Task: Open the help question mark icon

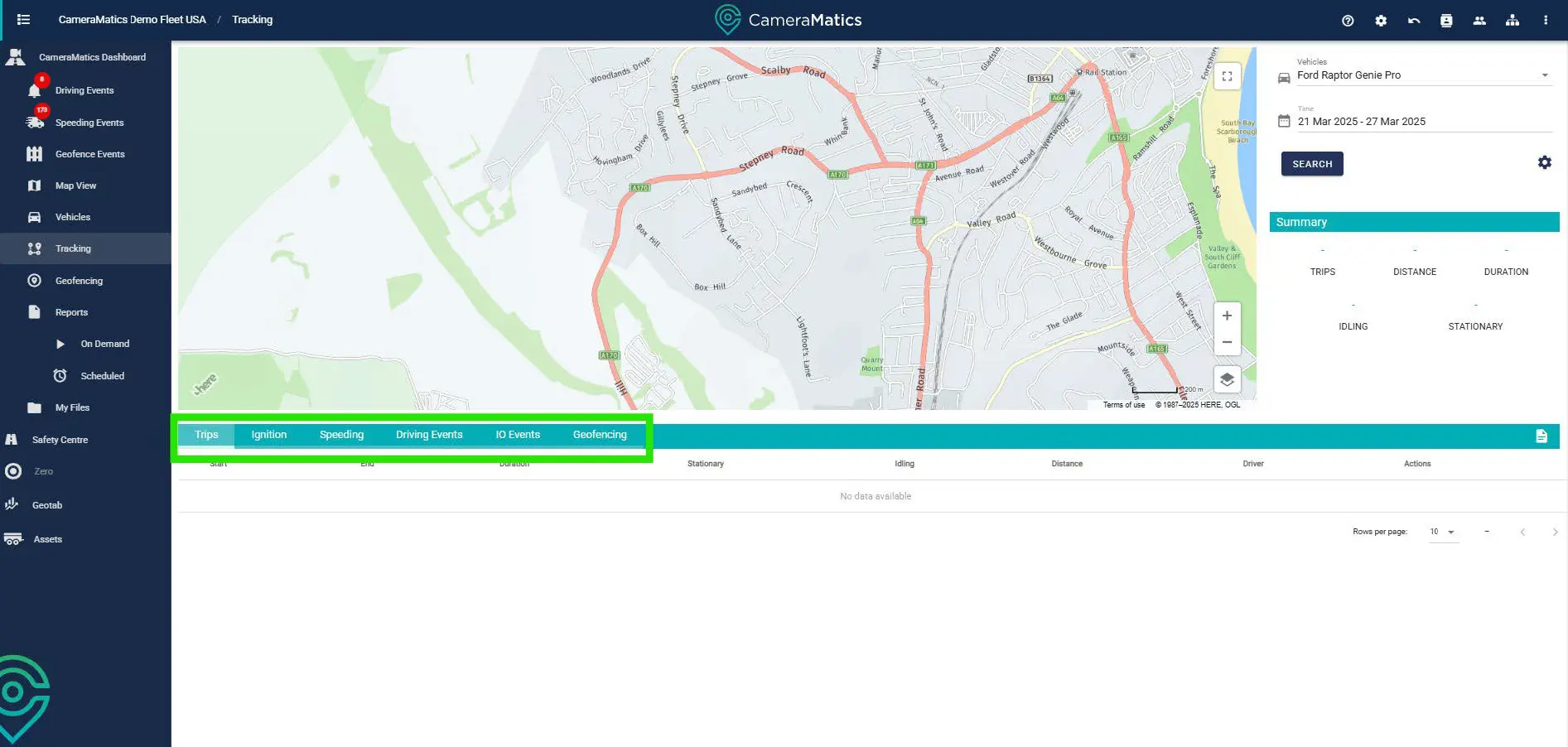Action: 1348,21
